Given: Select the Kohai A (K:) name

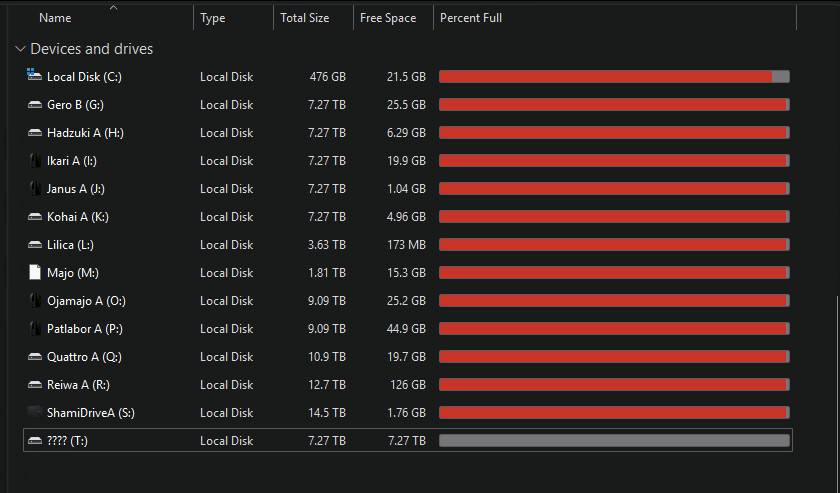Looking at the screenshot, I should coord(78,217).
